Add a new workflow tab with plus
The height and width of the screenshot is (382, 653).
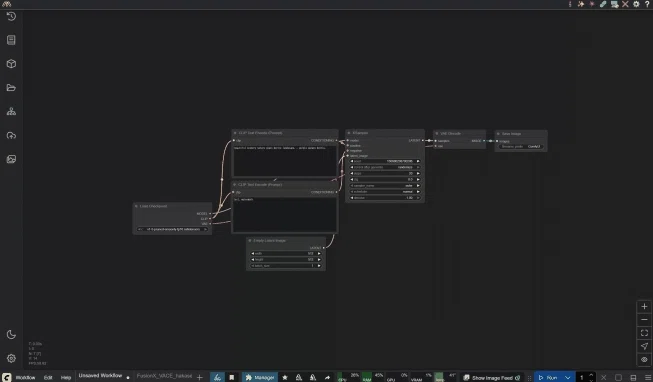pos(200,377)
